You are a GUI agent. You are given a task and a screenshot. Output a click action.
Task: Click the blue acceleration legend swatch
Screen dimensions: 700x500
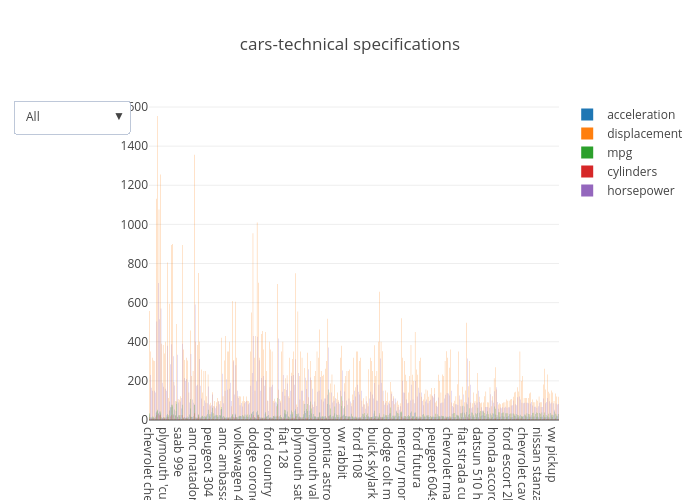(x=587, y=115)
